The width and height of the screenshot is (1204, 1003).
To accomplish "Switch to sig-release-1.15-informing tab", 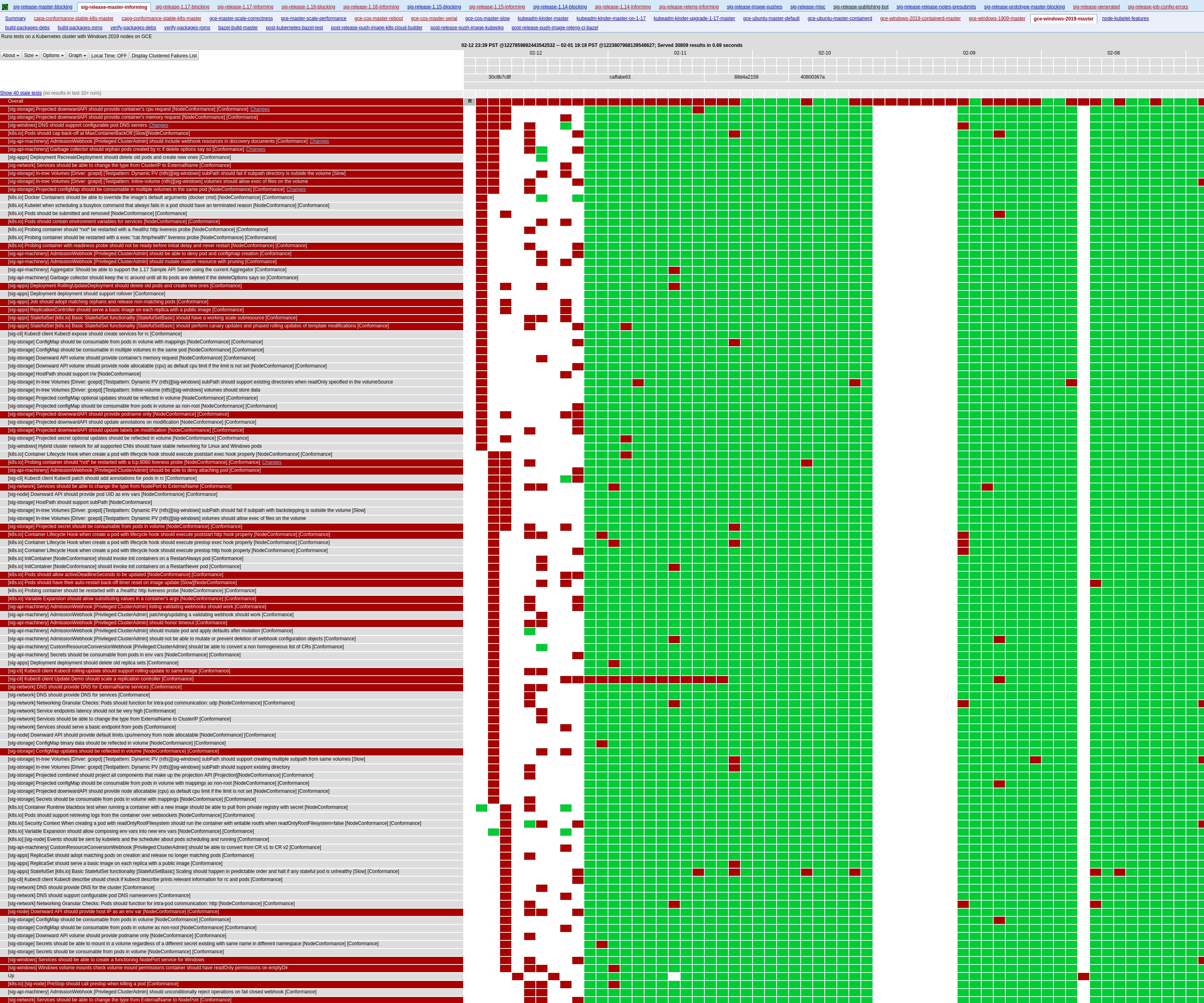I will [x=497, y=7].
